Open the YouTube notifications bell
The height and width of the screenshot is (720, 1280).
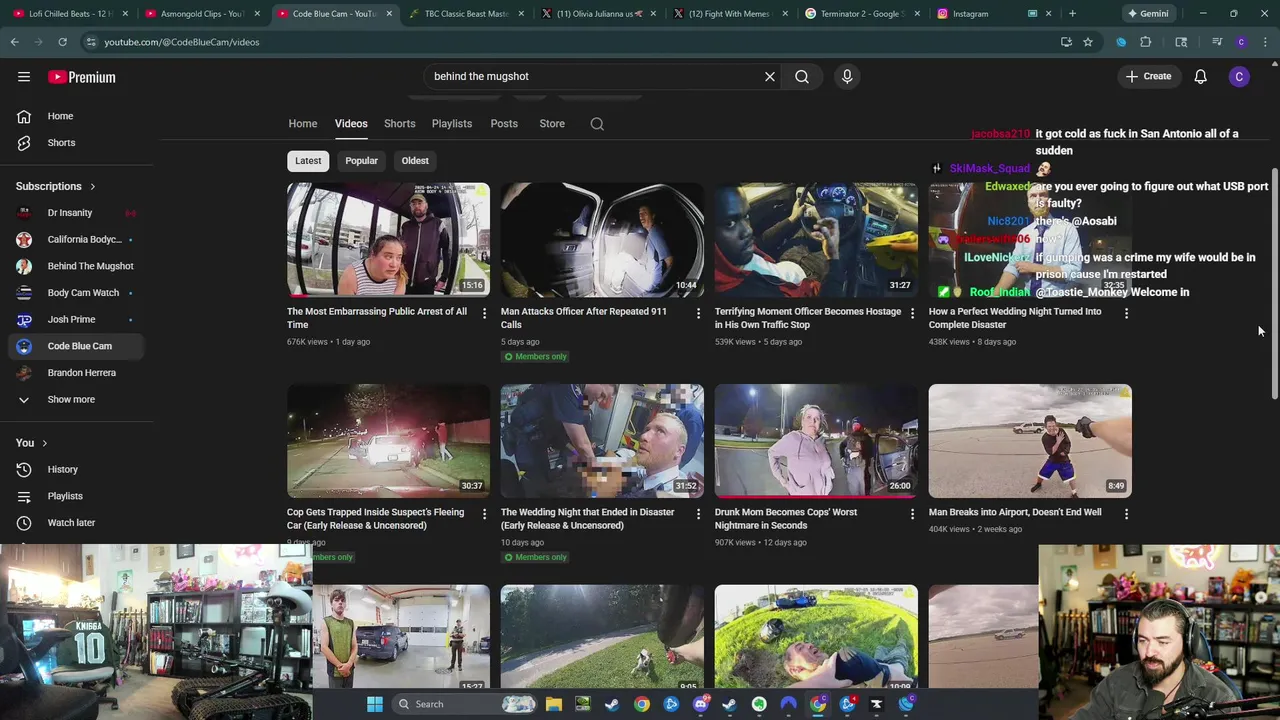click(x=1200, y=76)
